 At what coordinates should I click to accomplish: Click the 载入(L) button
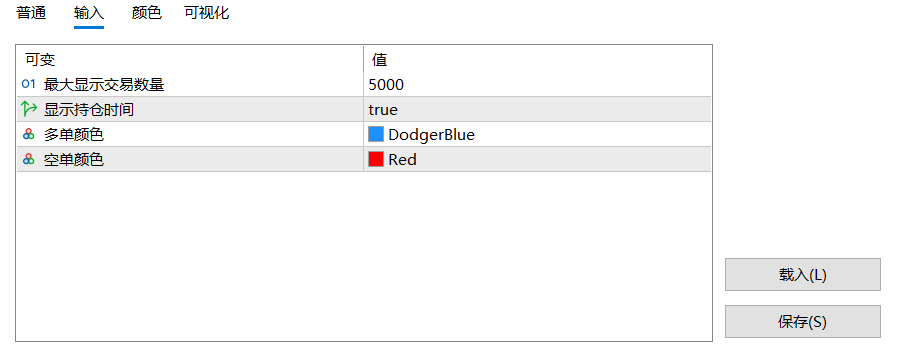point(803,275)
